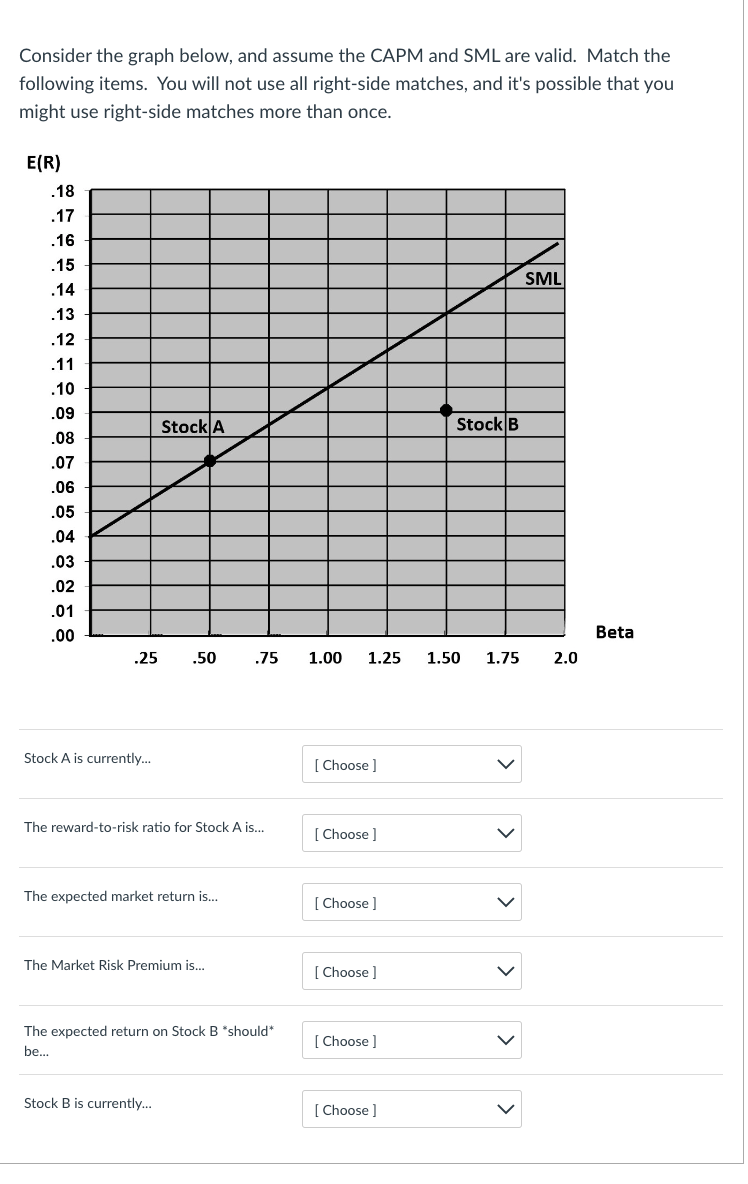This screenshot has width=748, height=1184.
Task: Click the Stock A label text
Action: coord(192,427)
